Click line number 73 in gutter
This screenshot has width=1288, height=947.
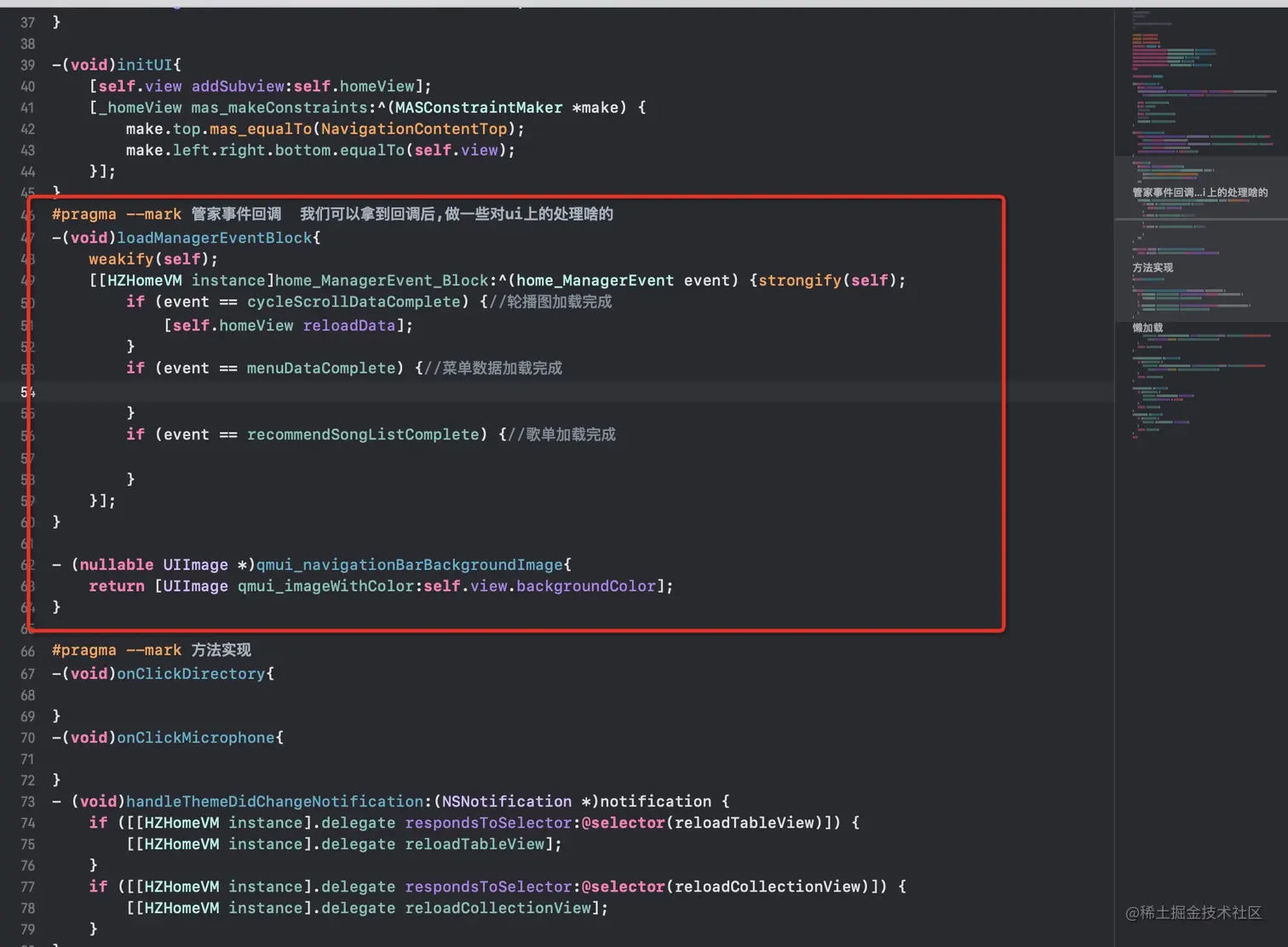tap(28, 801)
